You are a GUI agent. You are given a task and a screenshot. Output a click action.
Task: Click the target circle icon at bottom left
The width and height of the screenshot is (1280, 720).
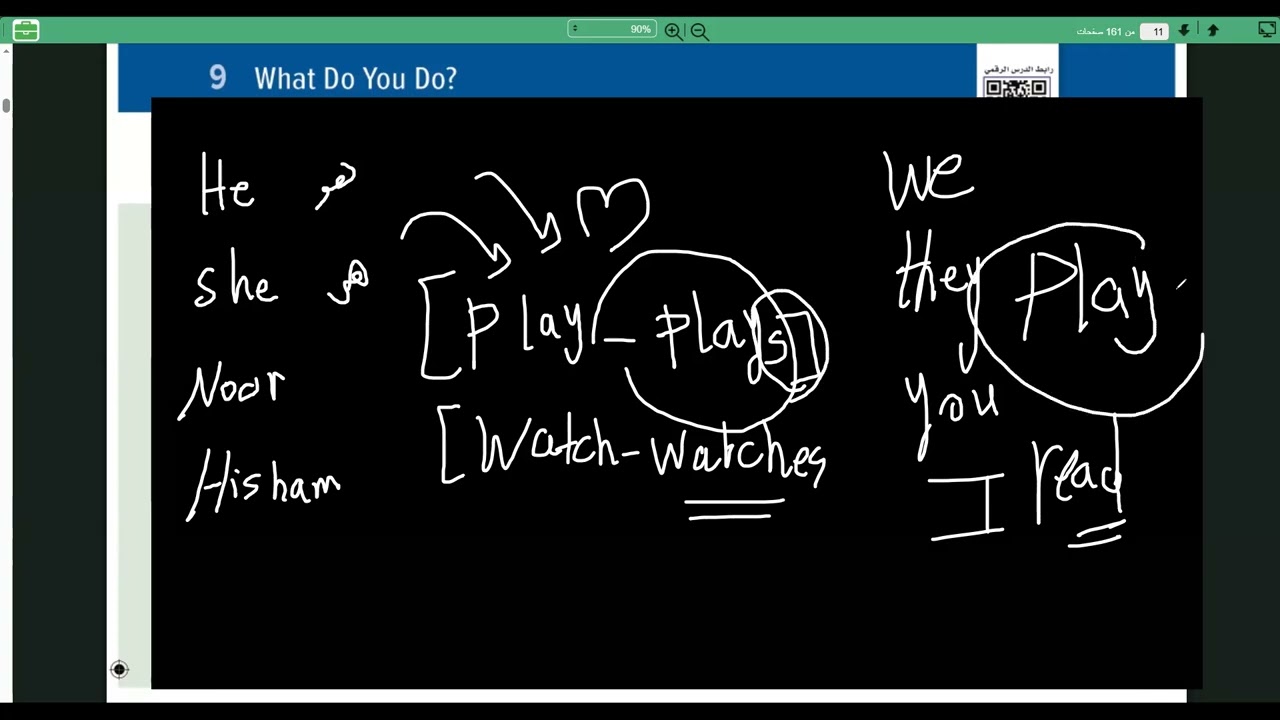click(119, 669)
